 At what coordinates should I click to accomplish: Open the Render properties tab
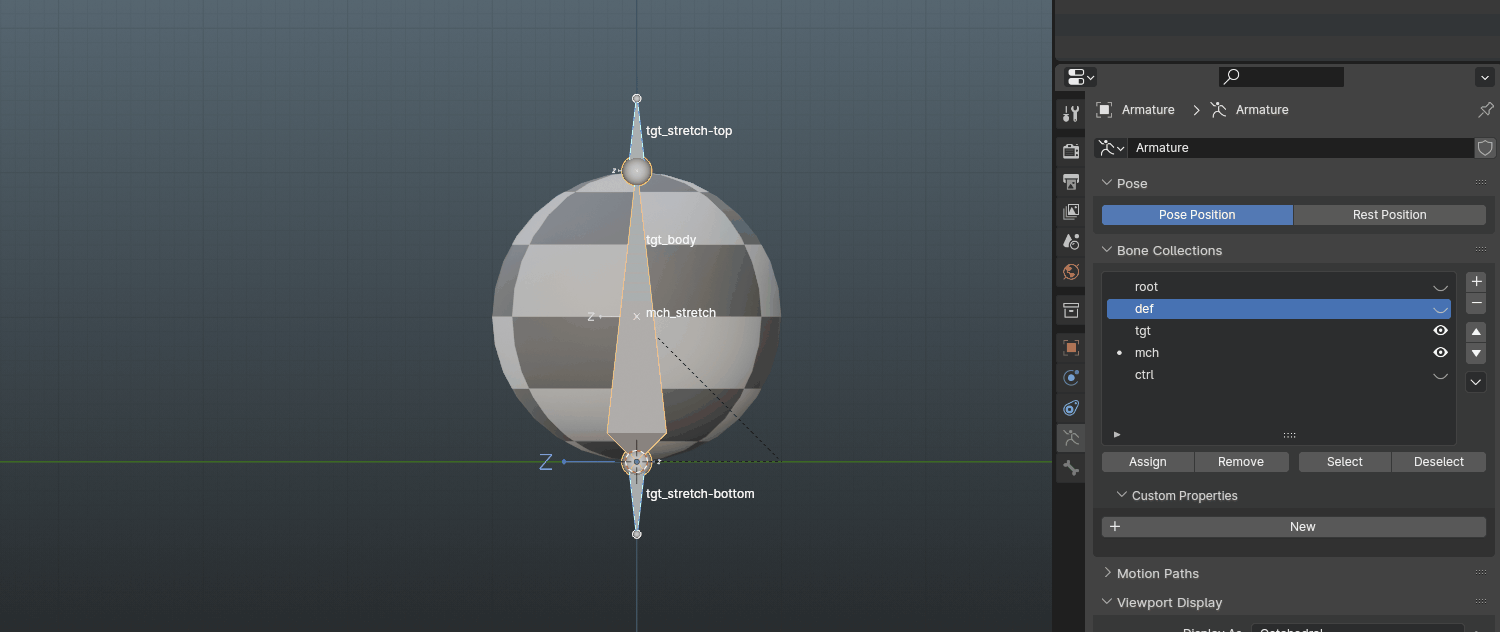coord(1070,150)
